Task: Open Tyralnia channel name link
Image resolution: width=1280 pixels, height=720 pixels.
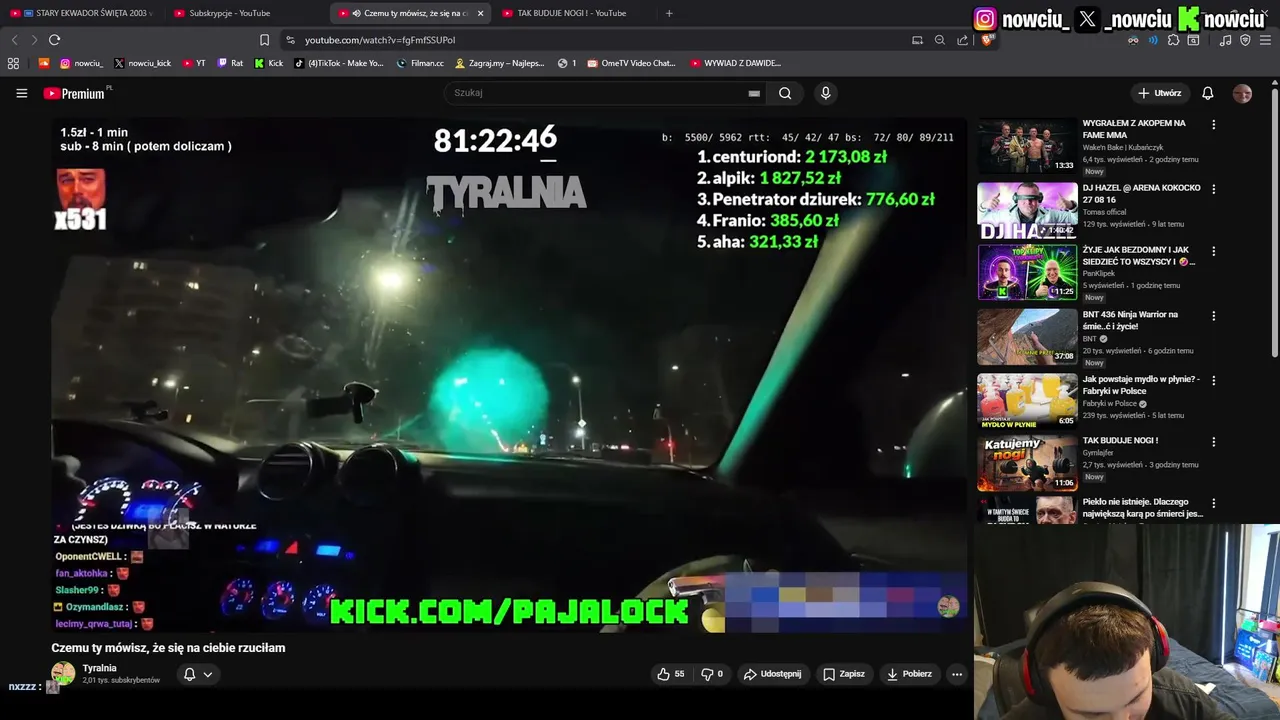Action: click(x=100, y=668)
